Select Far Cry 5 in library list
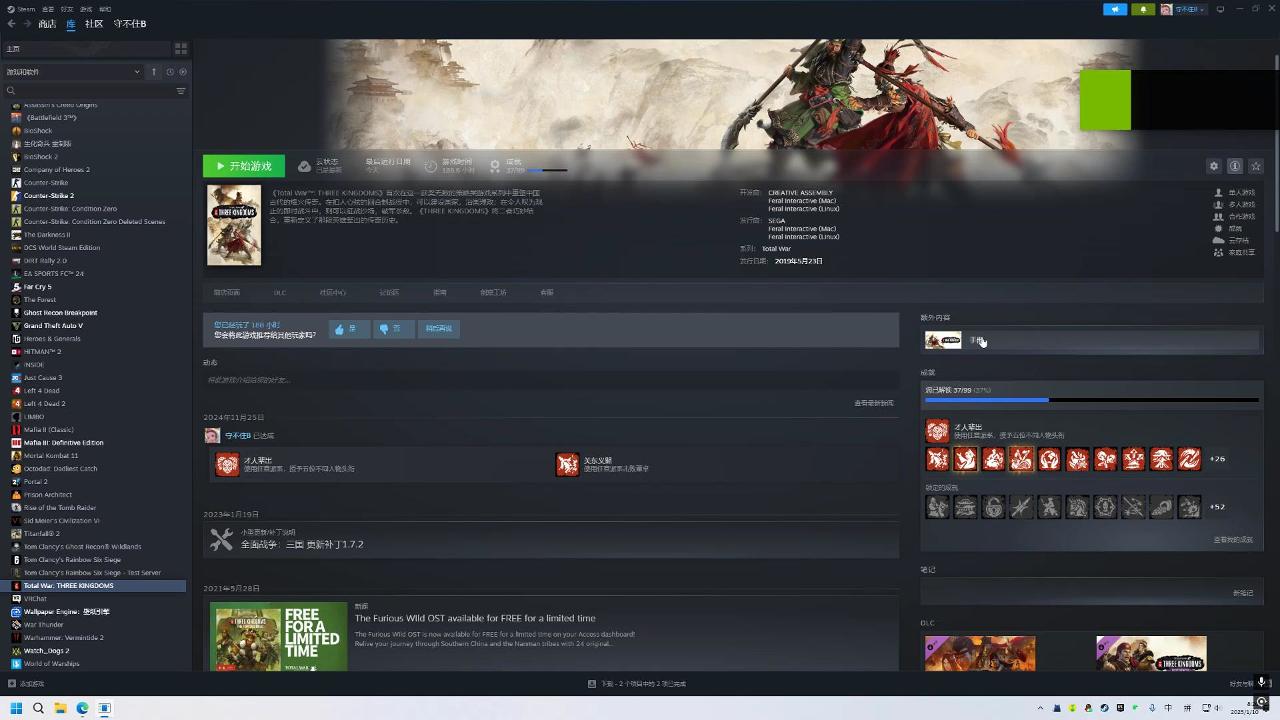The image size is (1280, 720). (x=37, y=287)
